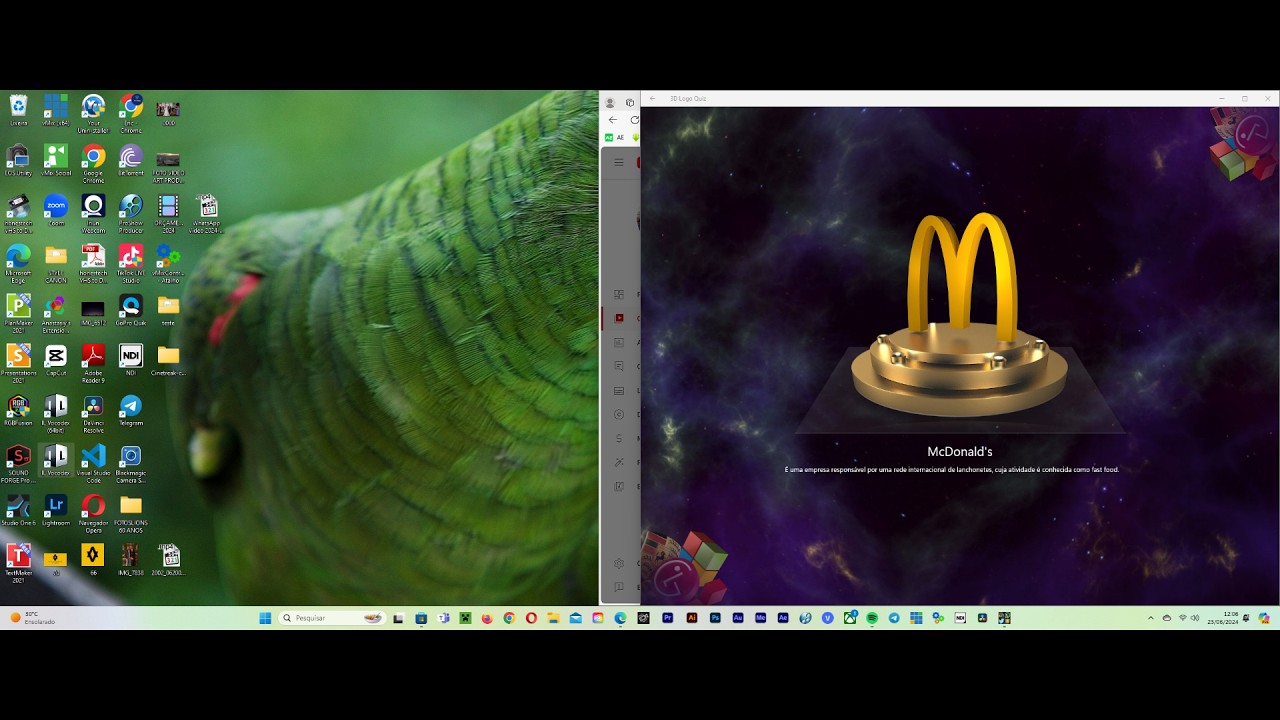Select the McDonald's answer title text

pos(960,452)
